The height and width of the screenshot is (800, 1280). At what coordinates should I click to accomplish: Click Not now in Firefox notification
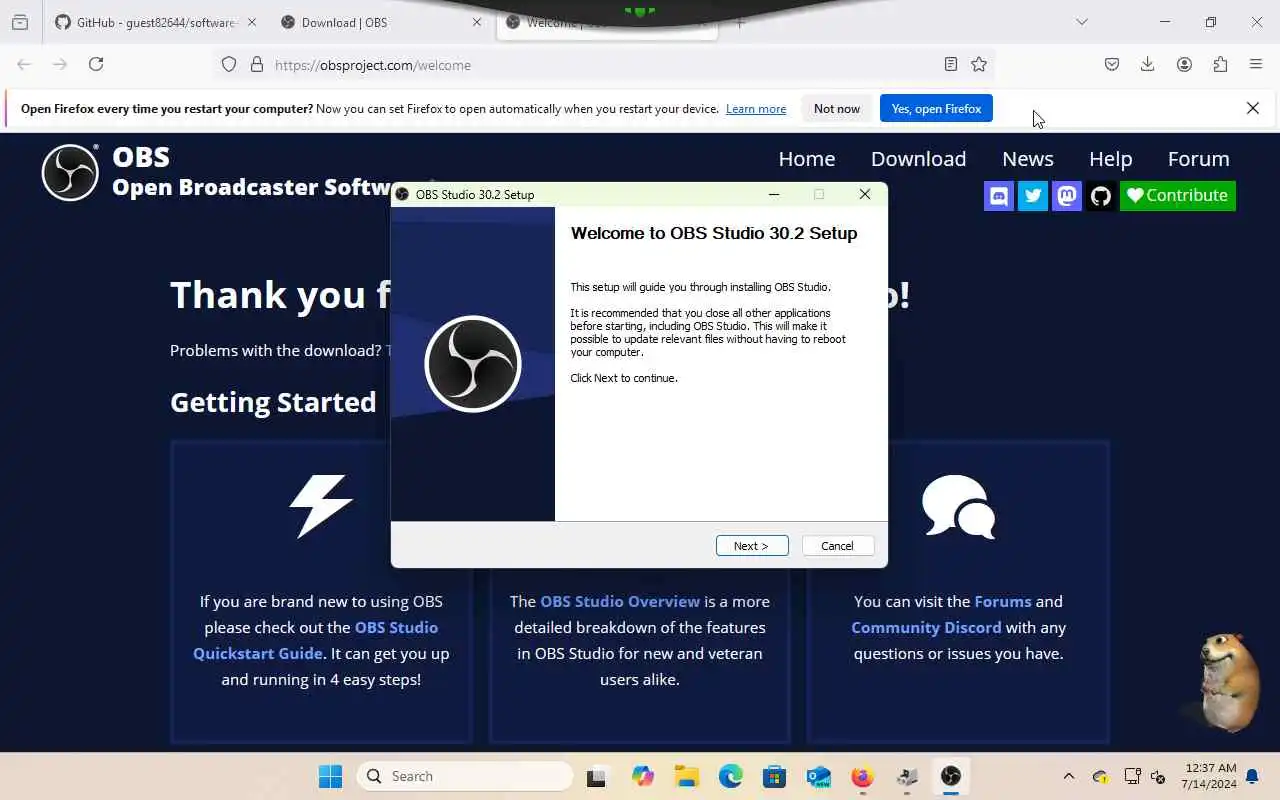point(837,109)
